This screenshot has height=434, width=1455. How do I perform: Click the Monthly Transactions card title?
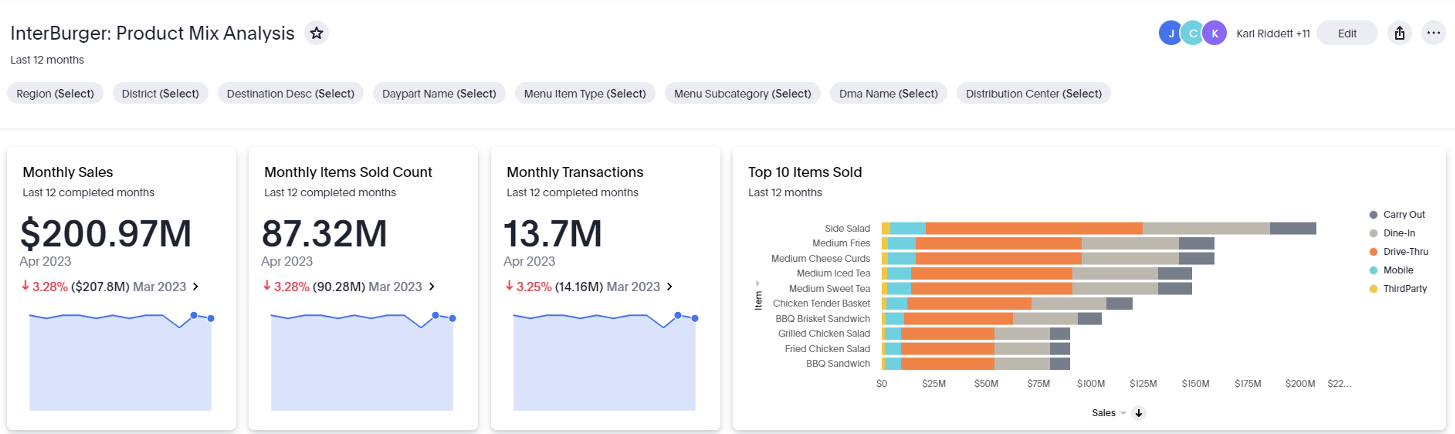click(x=575, y=172)
